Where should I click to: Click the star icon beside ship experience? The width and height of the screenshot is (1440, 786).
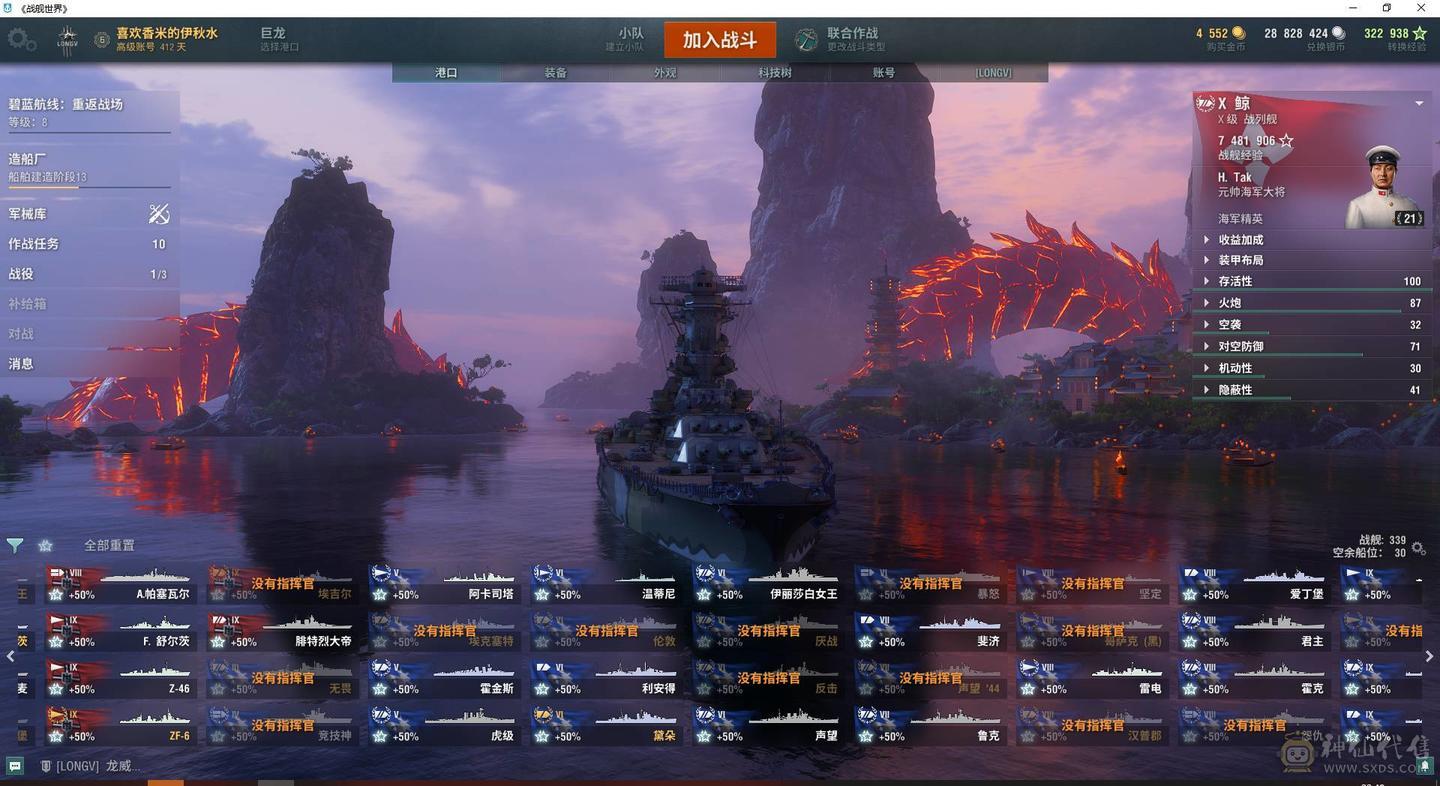pos(1286,141)
